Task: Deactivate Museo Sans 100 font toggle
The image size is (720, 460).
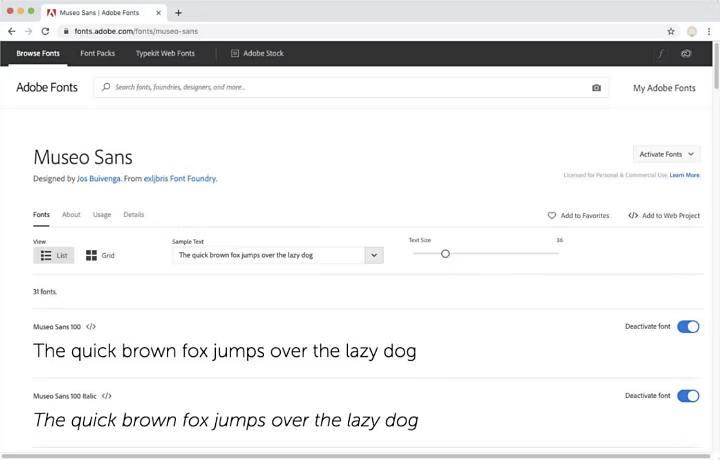Action: [688, 326]
